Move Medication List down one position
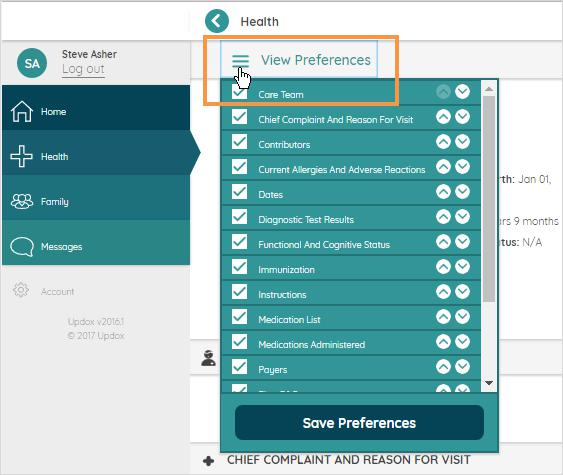Image resolution: width=563 pixels, height=475 pixels. click(462, 317)
